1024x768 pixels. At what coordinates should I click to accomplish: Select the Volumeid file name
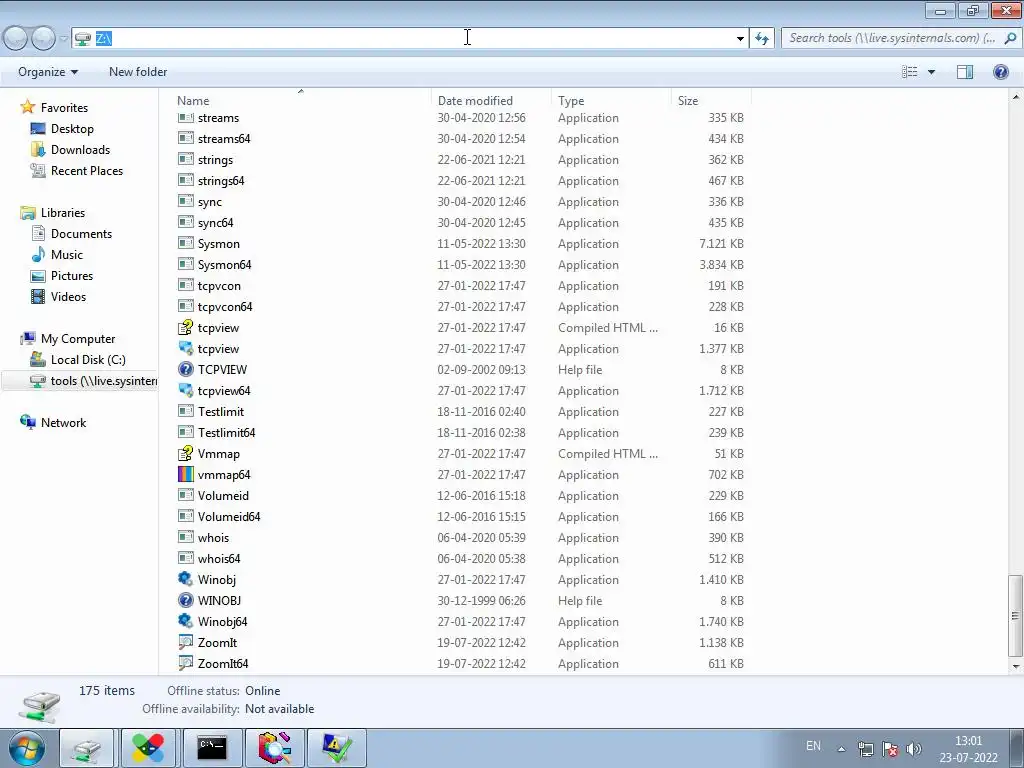click(x=223, y=496)
